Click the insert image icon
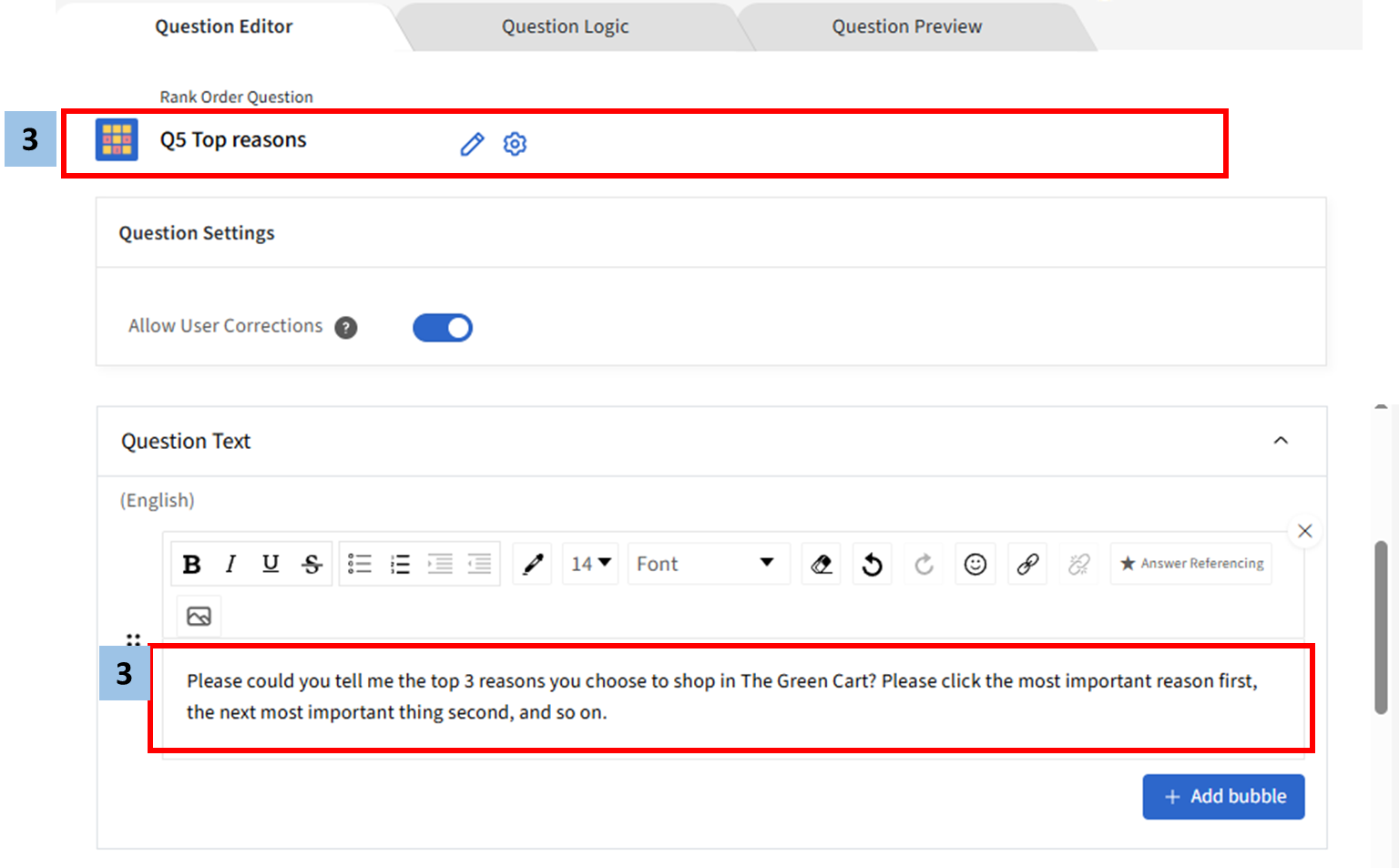Image resolution: width=1399 pixels, height=868 pixels. tap(199, 617)
